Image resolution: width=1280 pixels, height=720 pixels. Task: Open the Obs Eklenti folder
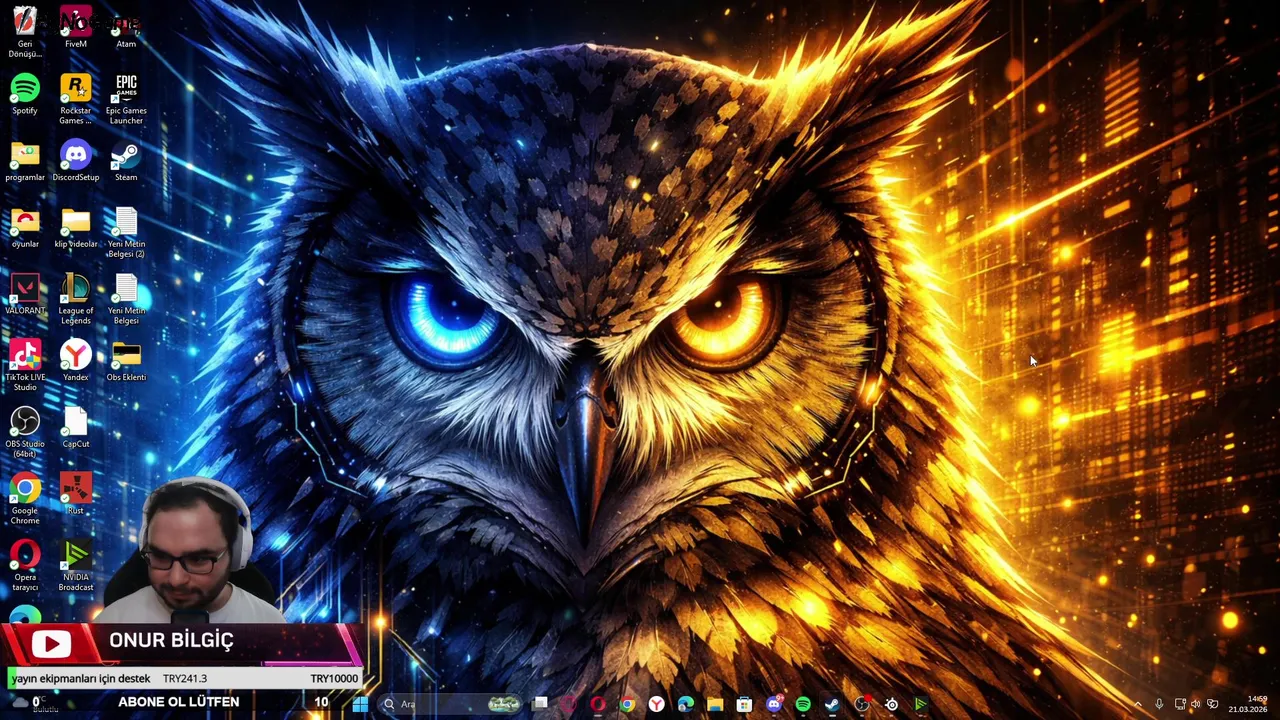point(126,361)
